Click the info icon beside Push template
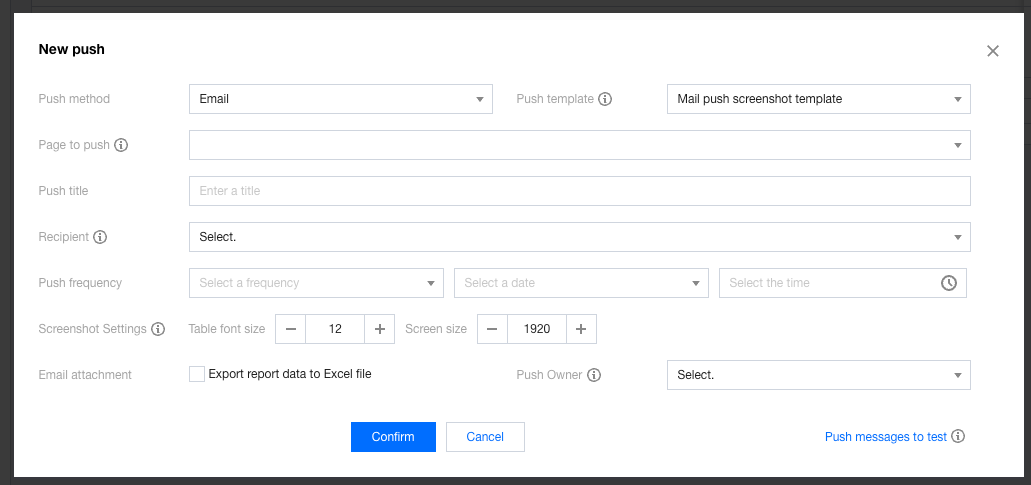The image size is (1031, 485). pos(605,99)
